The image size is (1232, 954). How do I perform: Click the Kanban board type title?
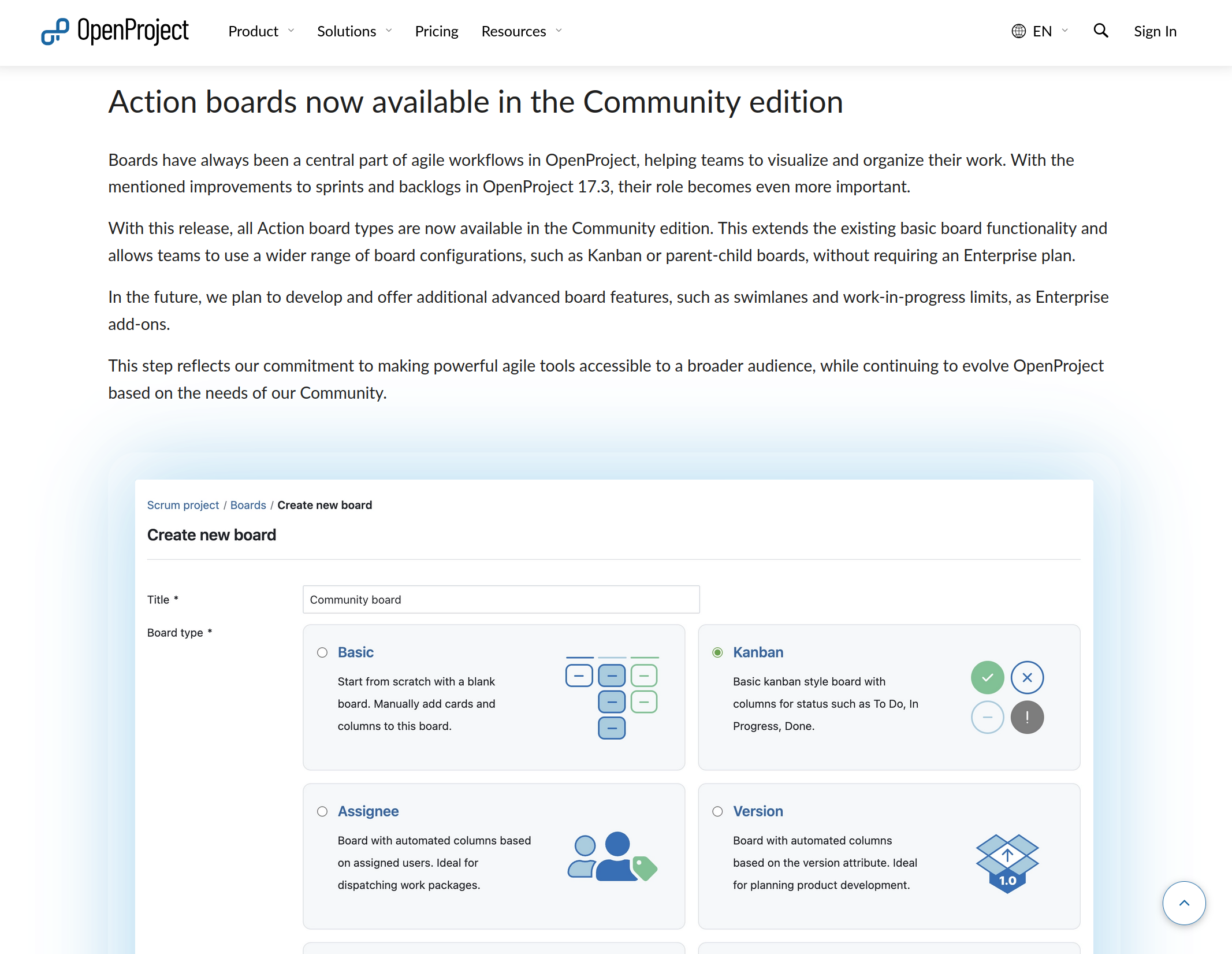(758, 652)
